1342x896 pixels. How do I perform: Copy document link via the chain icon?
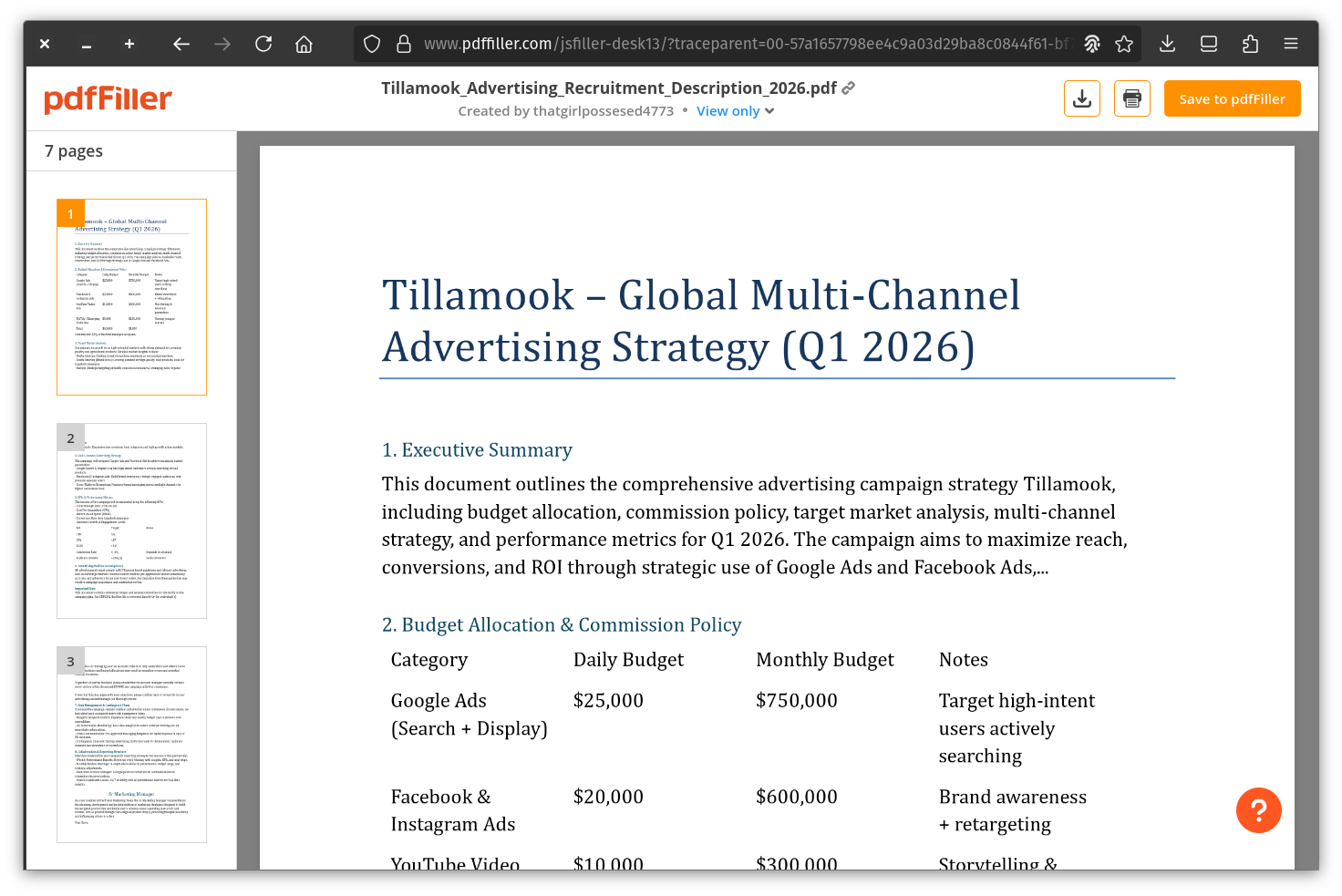pos(849,88)
